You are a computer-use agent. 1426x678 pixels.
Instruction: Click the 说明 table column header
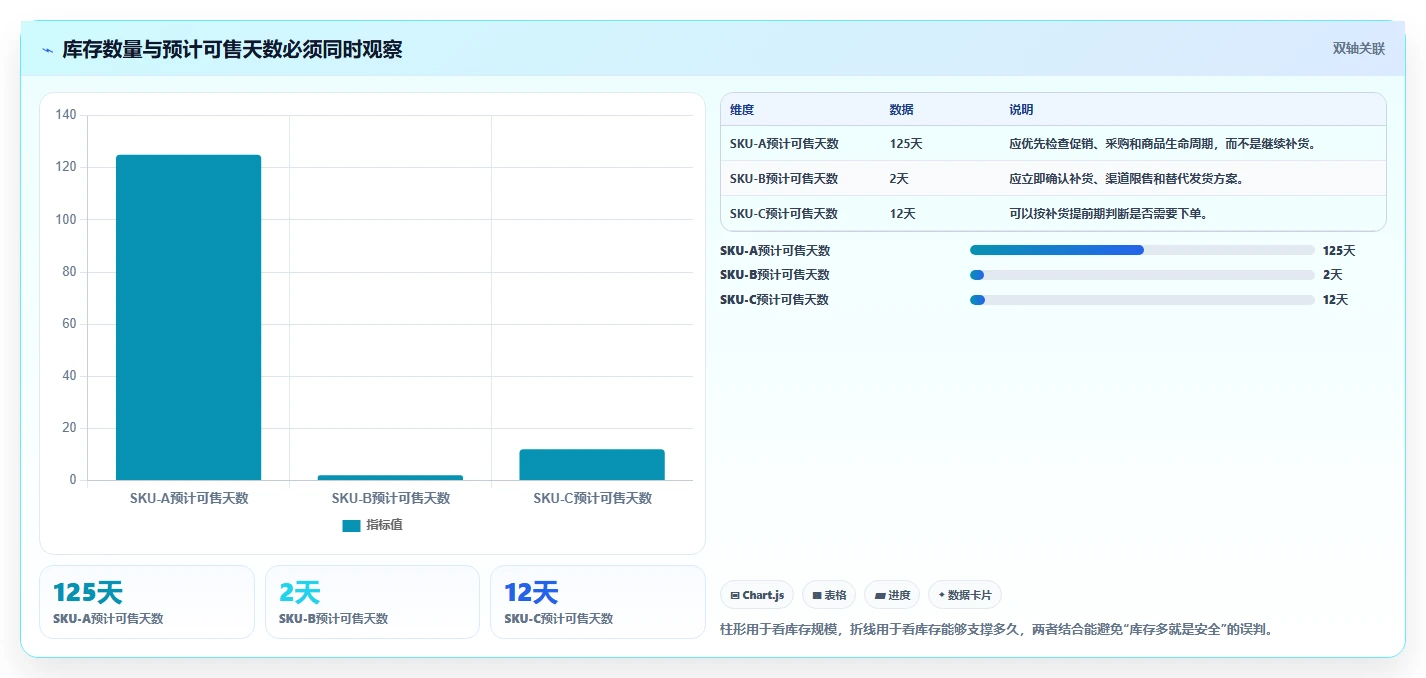coord(1022,110)
